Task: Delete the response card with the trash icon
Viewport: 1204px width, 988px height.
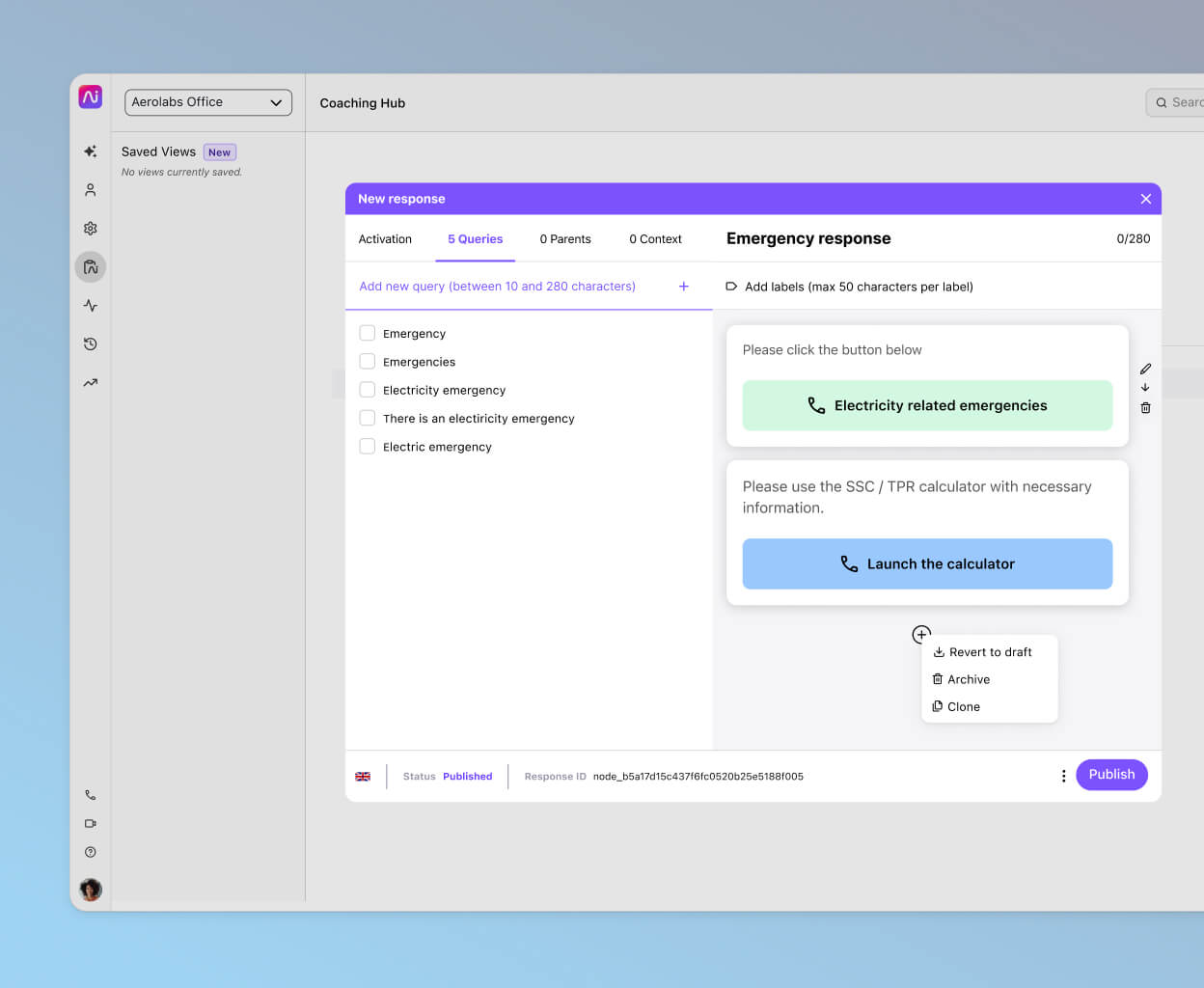Action: (x=1145, y=407)
